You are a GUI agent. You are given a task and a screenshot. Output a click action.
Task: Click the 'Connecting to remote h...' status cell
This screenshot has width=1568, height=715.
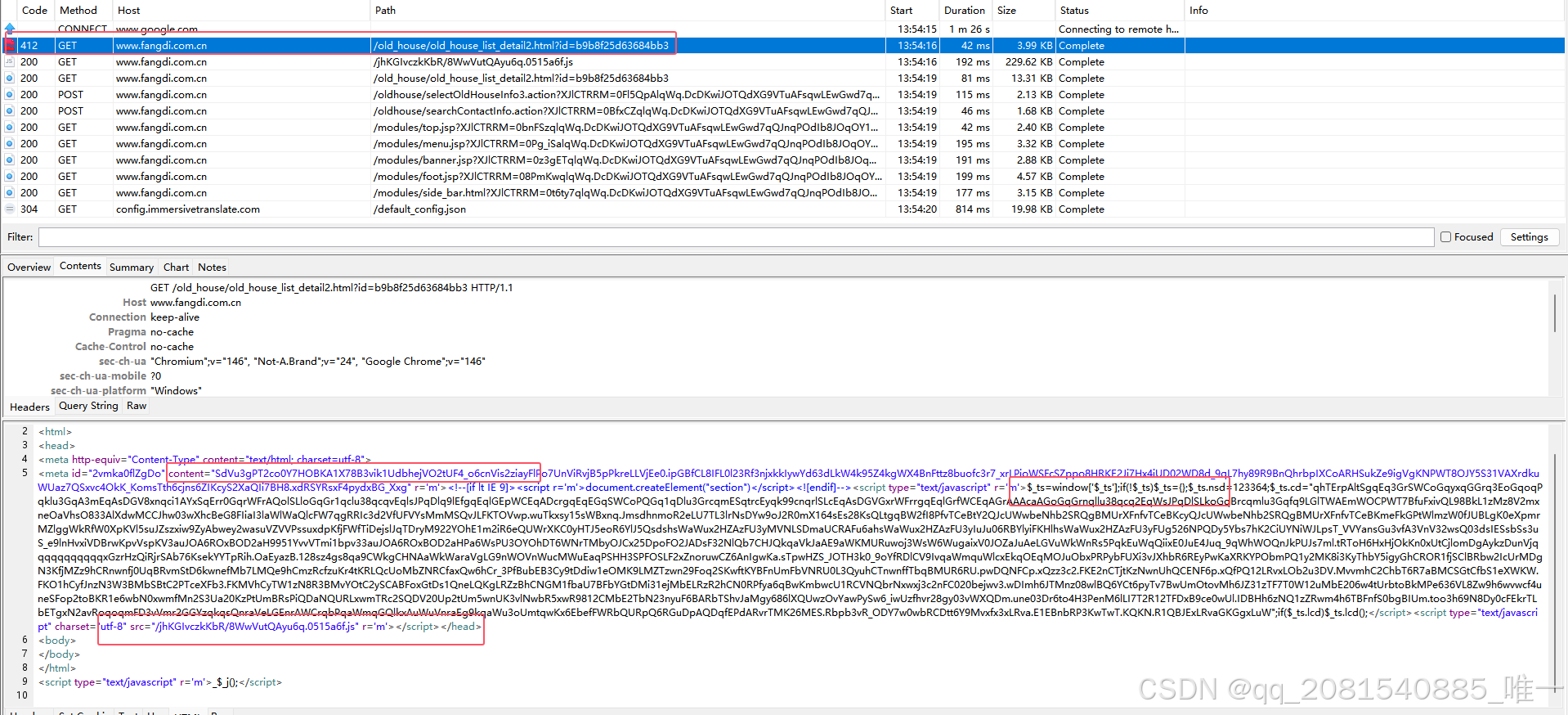[1118, 29]
